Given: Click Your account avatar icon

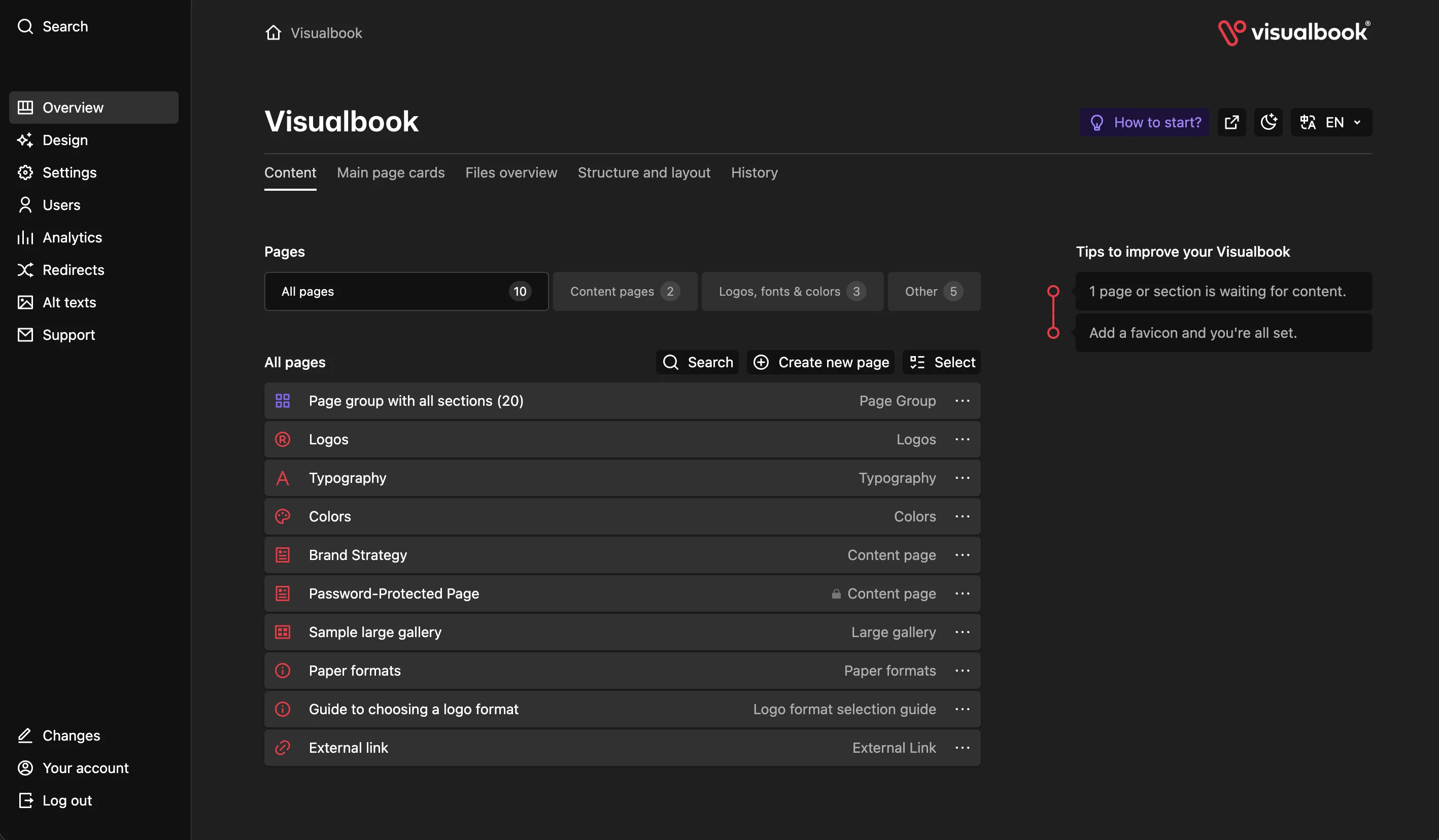Looking at the screenshot, I should [25, 768].
